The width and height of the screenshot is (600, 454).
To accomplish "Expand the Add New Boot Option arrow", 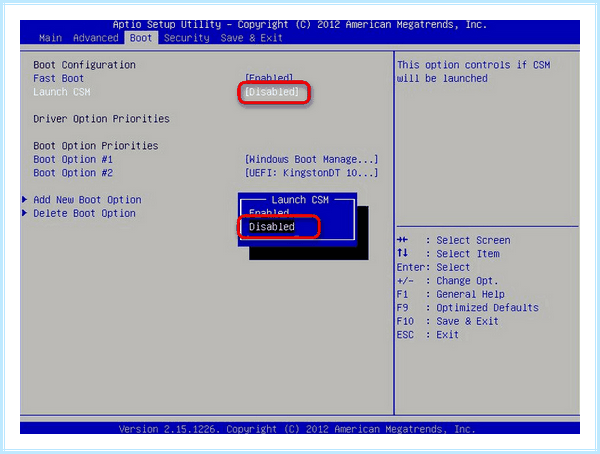I will 24,199.
